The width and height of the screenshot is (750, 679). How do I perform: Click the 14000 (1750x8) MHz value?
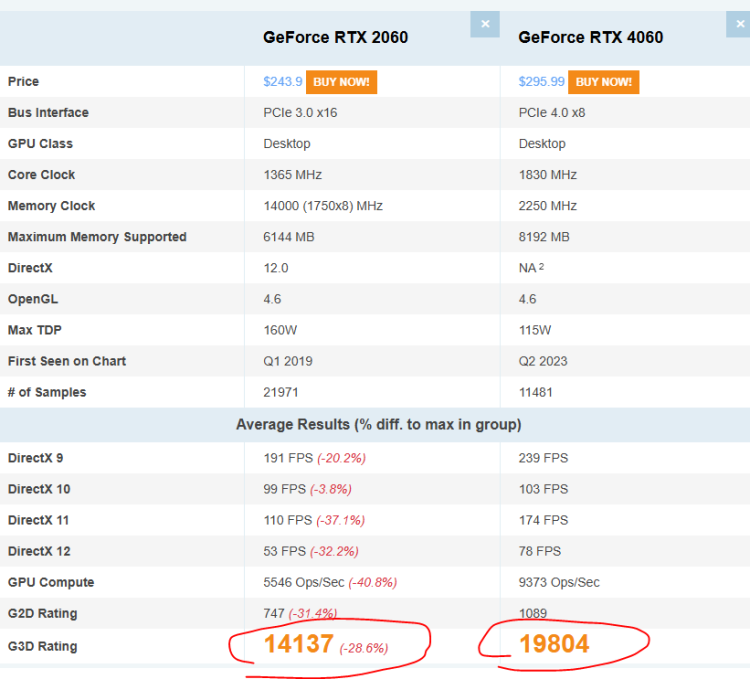click(323, 206)
